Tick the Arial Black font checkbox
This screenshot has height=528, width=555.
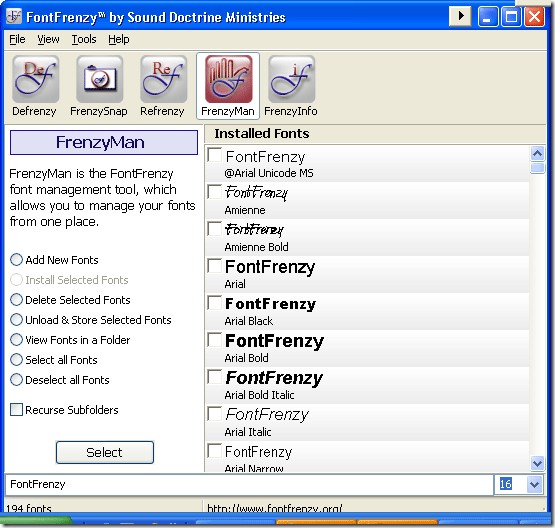point(214,303)
